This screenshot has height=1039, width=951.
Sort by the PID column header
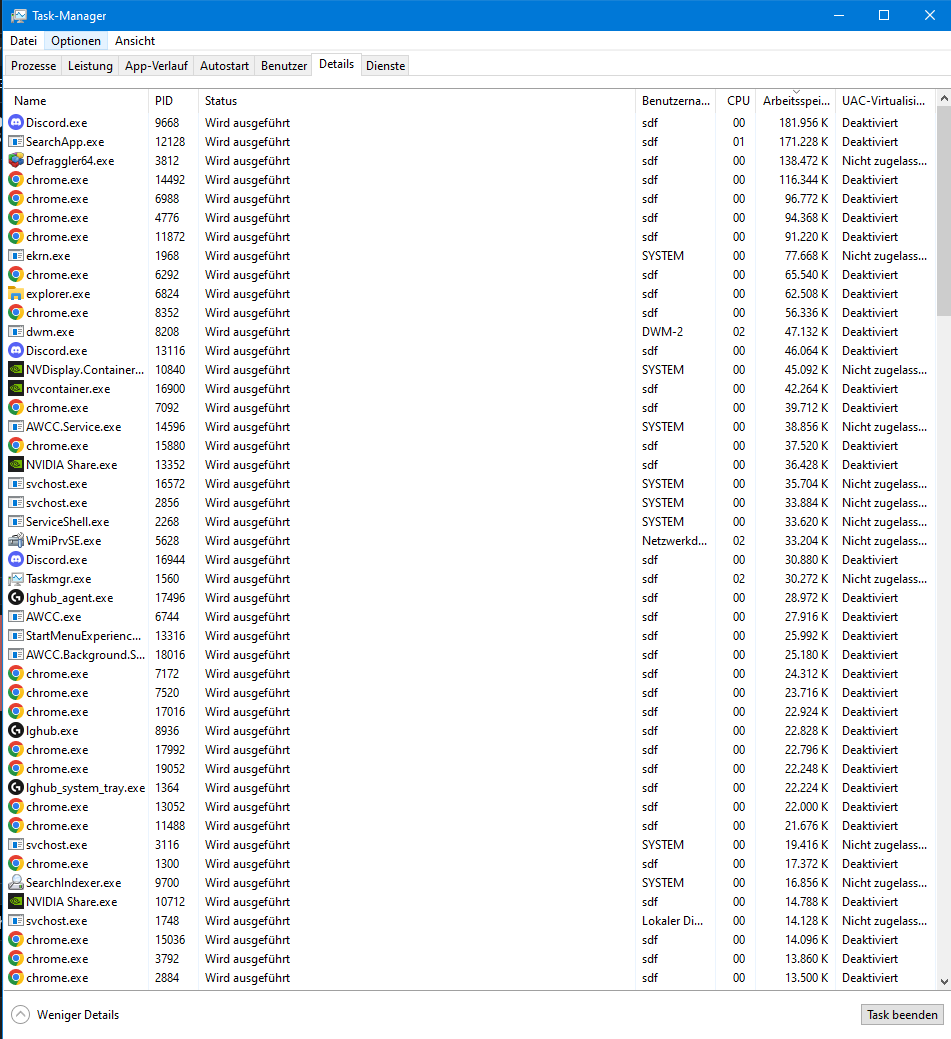173,101
